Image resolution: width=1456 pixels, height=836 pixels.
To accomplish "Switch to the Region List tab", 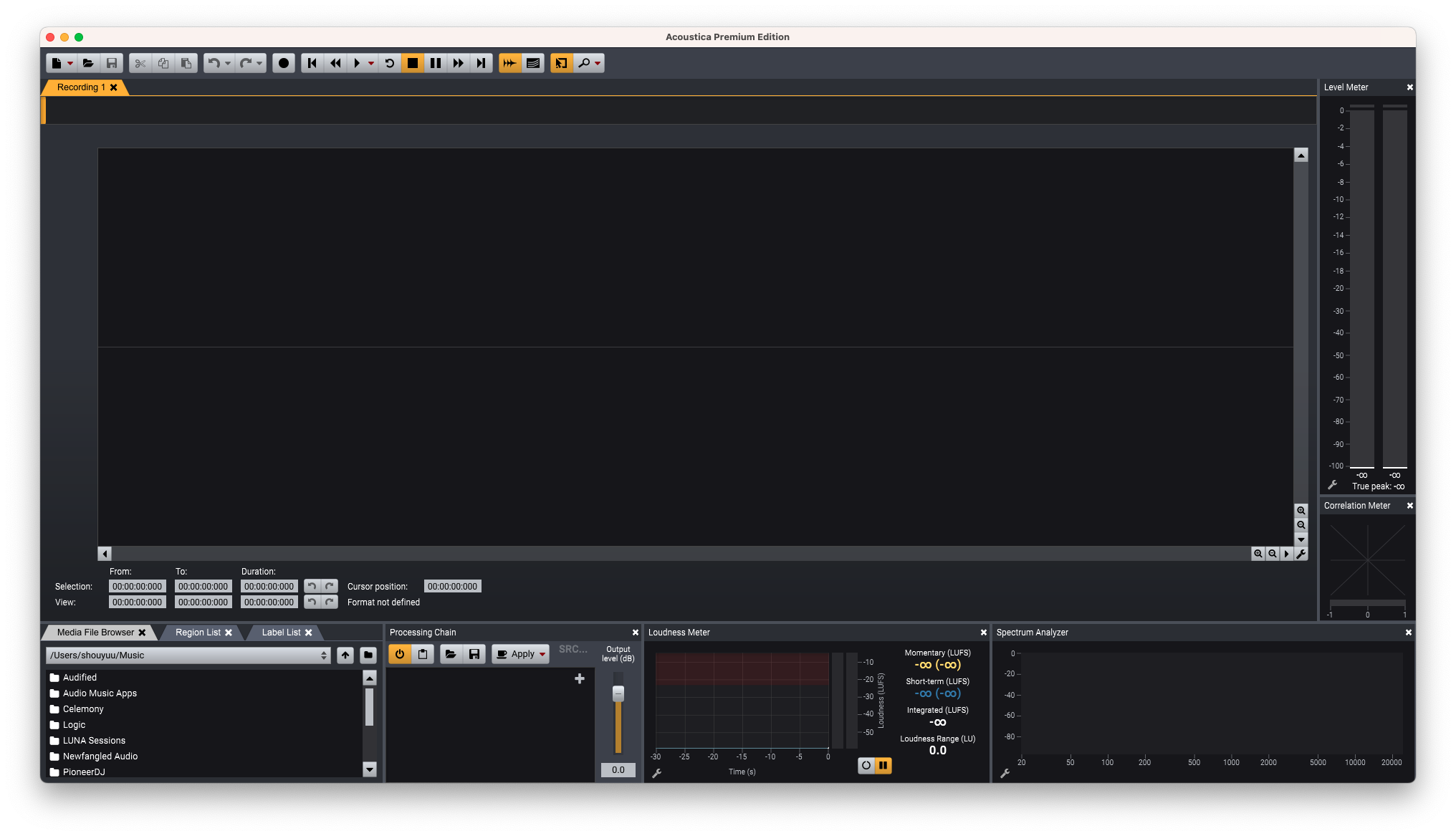I will pos(198,633).
